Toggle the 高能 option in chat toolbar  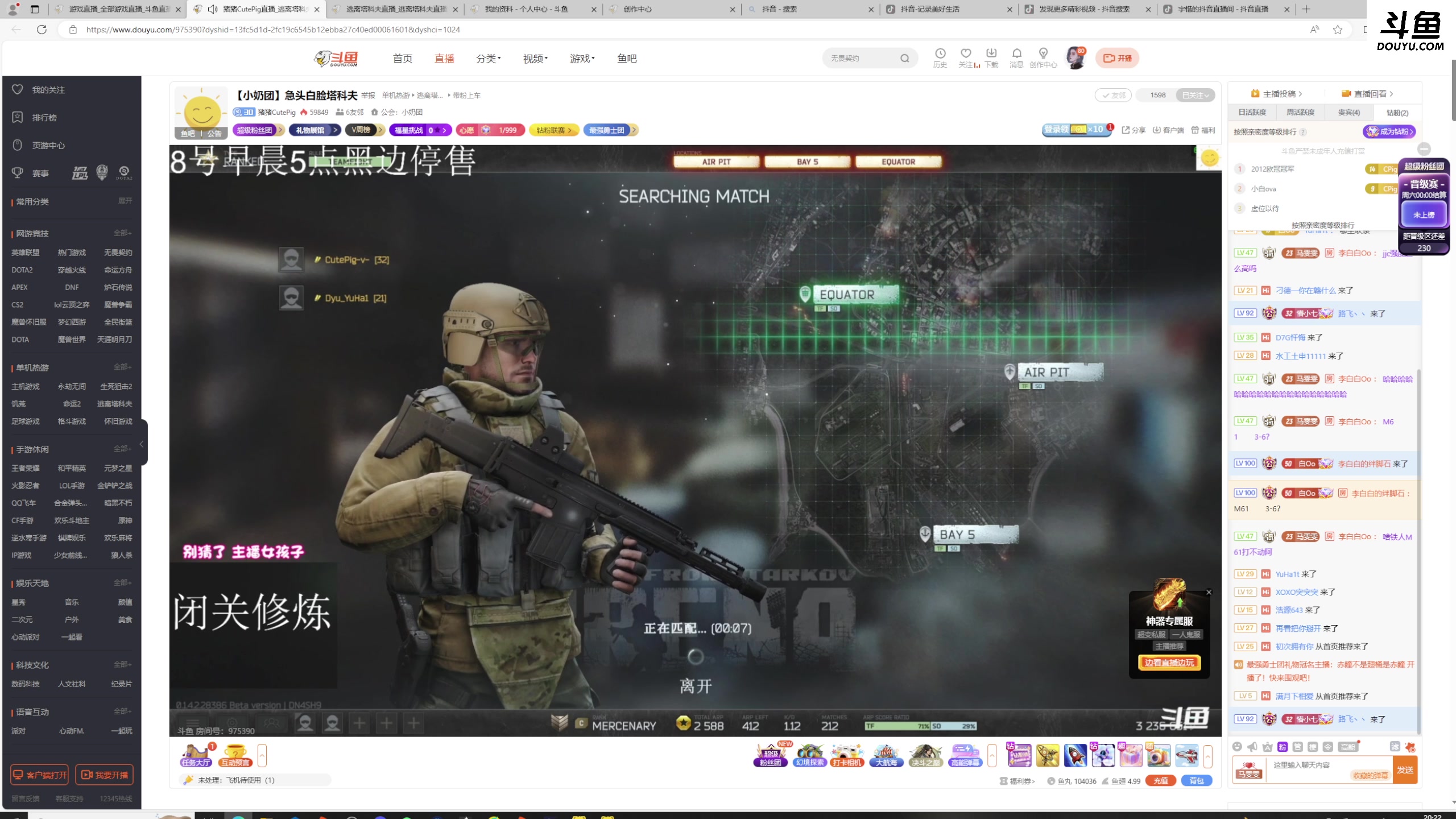1348,747
